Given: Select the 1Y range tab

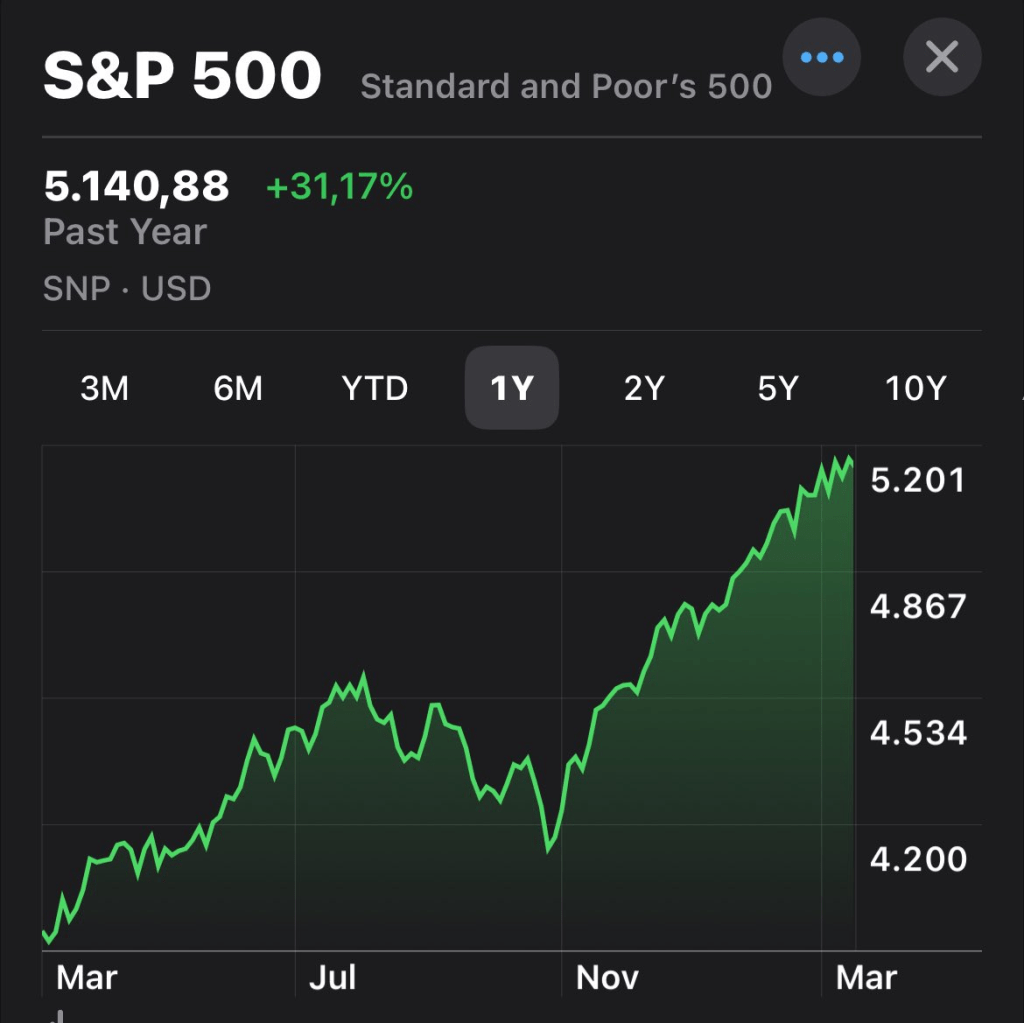Looking at the screenshot, I should [x=511, y=388].
